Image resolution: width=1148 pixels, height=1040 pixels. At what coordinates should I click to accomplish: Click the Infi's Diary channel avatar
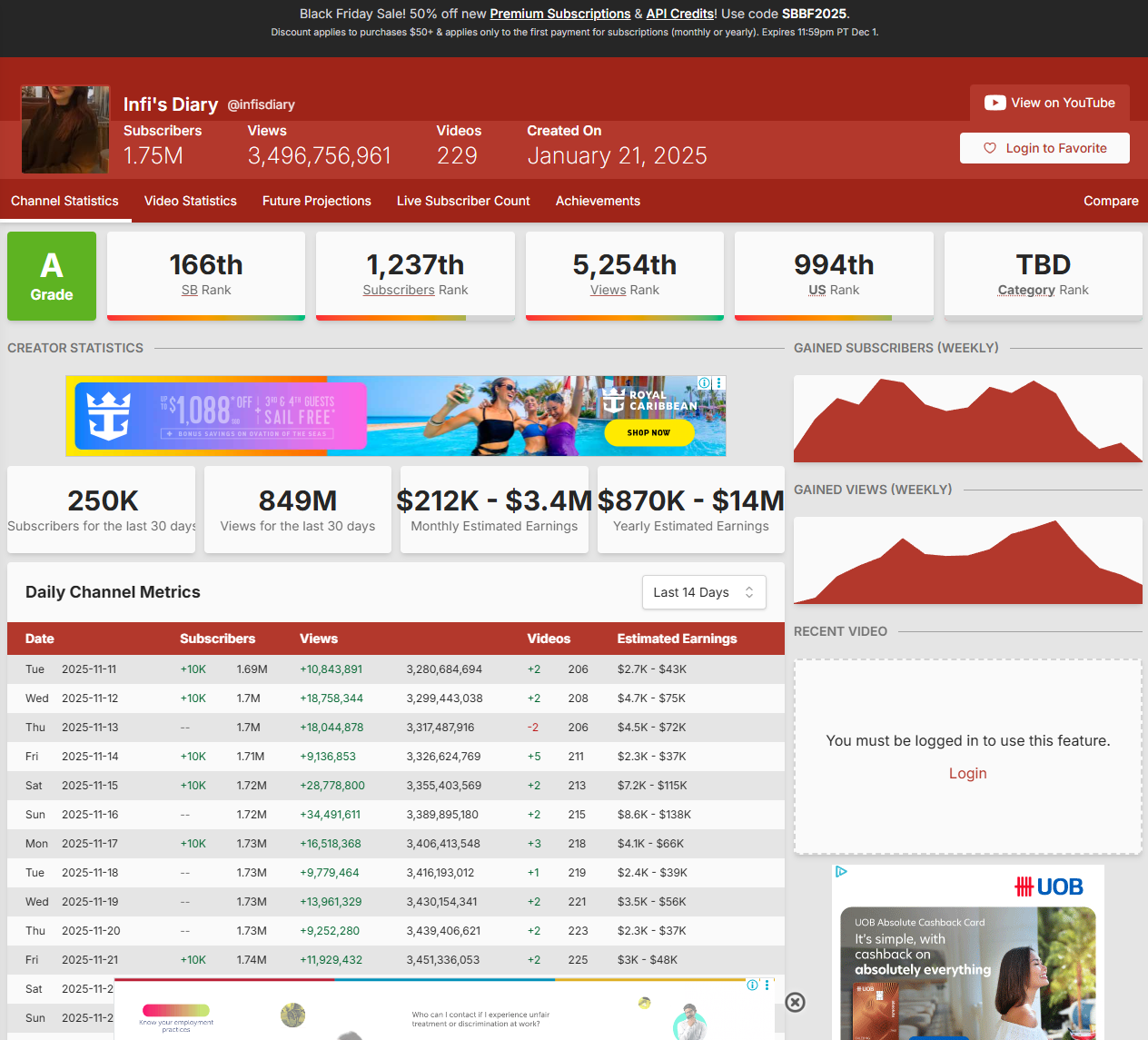point(65,130)
